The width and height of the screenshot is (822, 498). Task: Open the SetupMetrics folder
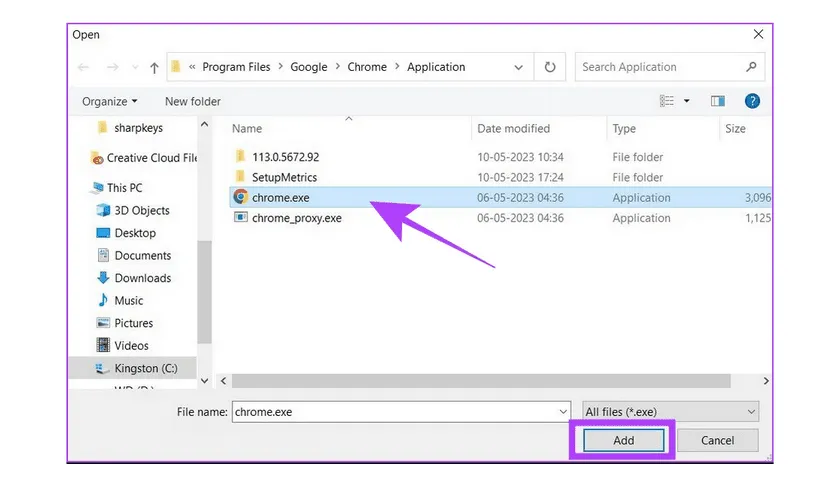coord(284,177)
